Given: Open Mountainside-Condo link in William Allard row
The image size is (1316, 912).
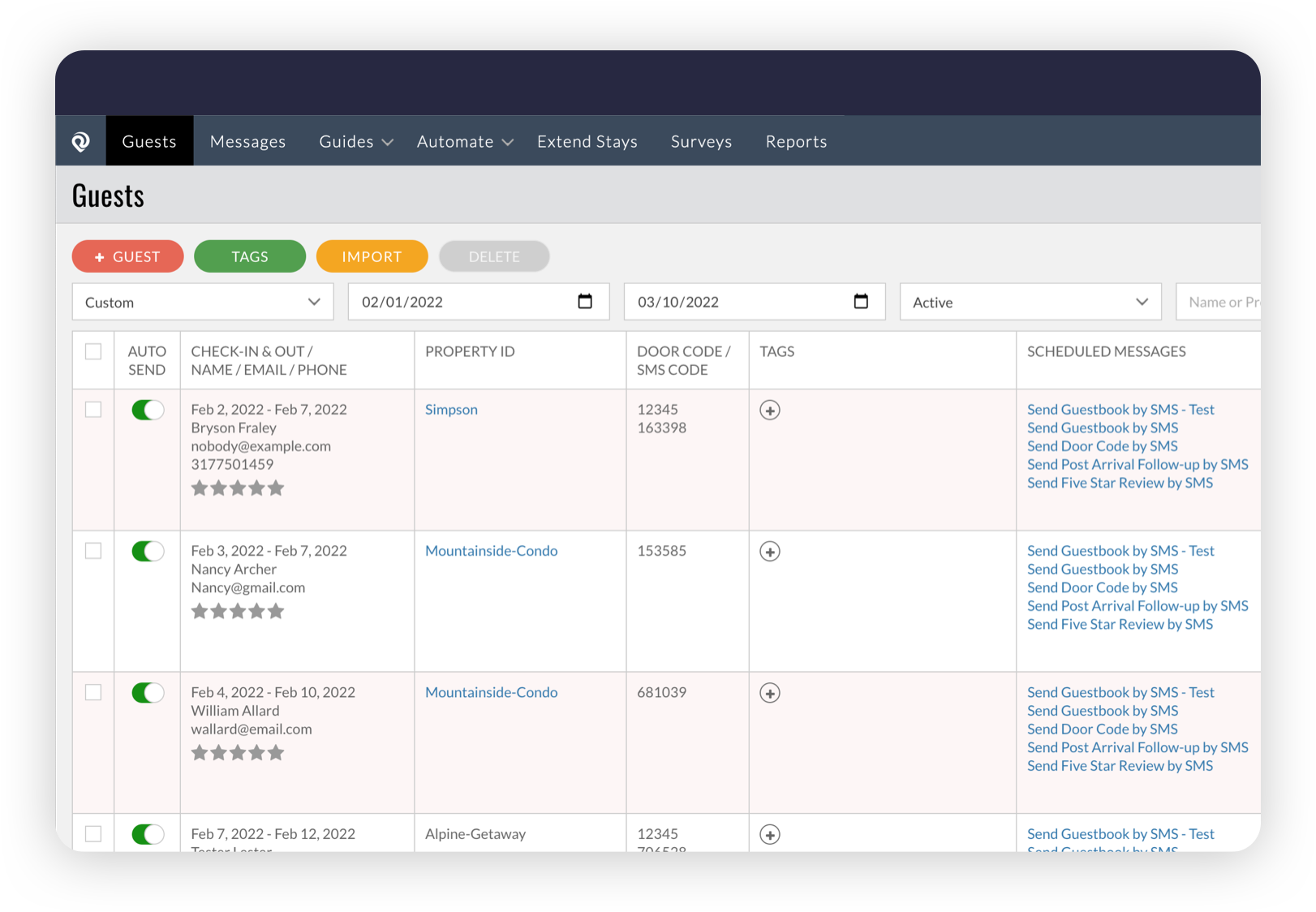Looking at the screenshot, I should [x=492, y=692].
